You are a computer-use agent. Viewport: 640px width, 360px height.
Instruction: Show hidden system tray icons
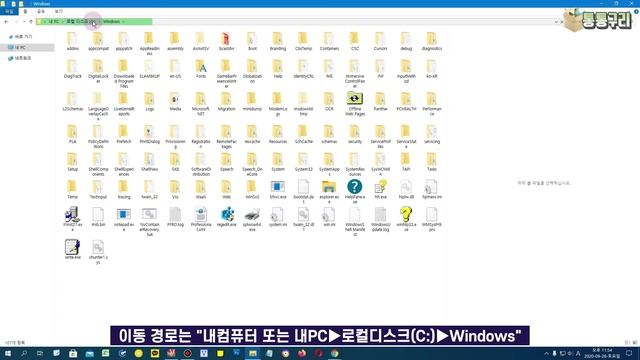tap(546, 353)
